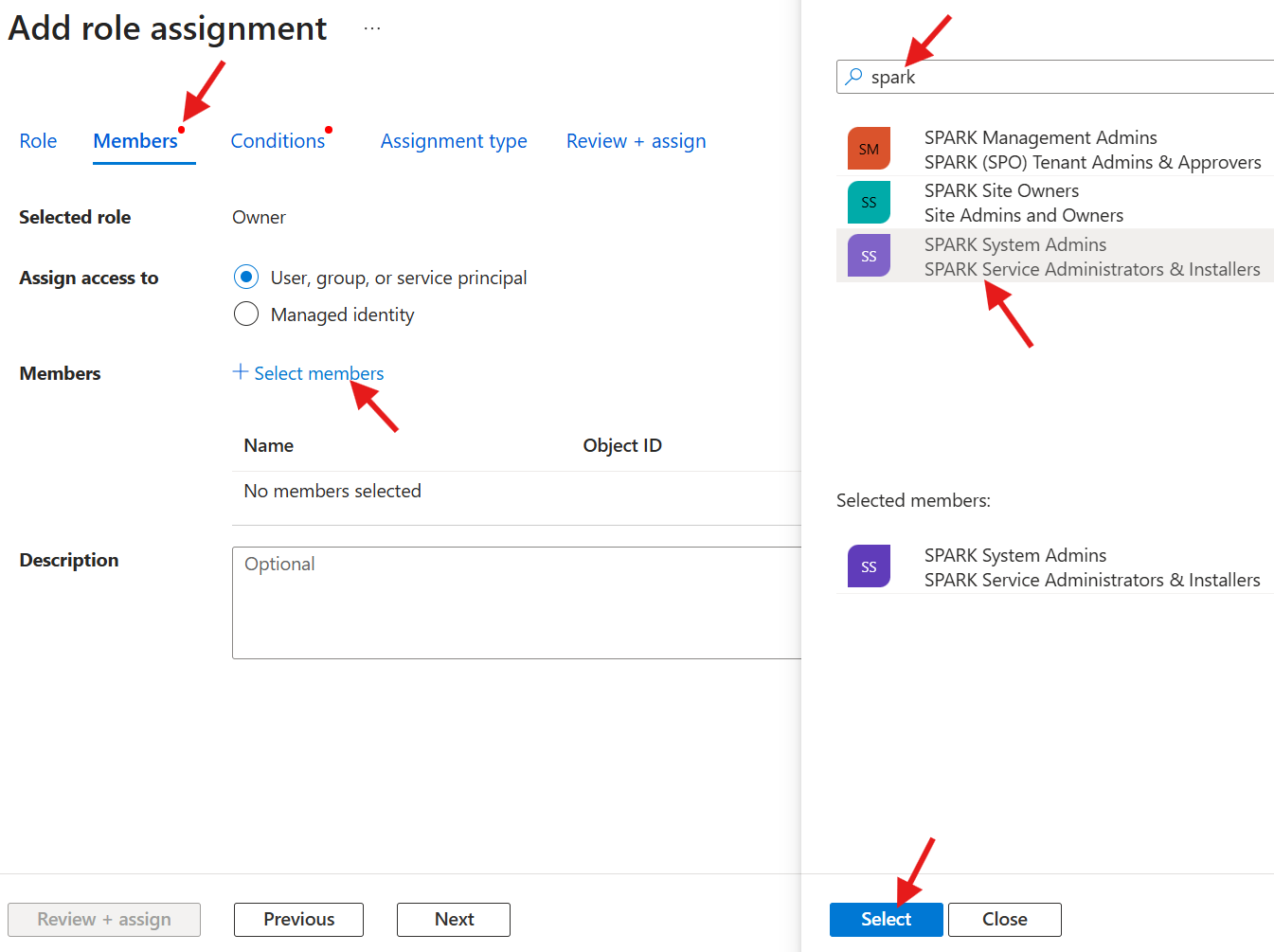Click the SM avatar for SPARK Management Admins

(x=869, y=149)
